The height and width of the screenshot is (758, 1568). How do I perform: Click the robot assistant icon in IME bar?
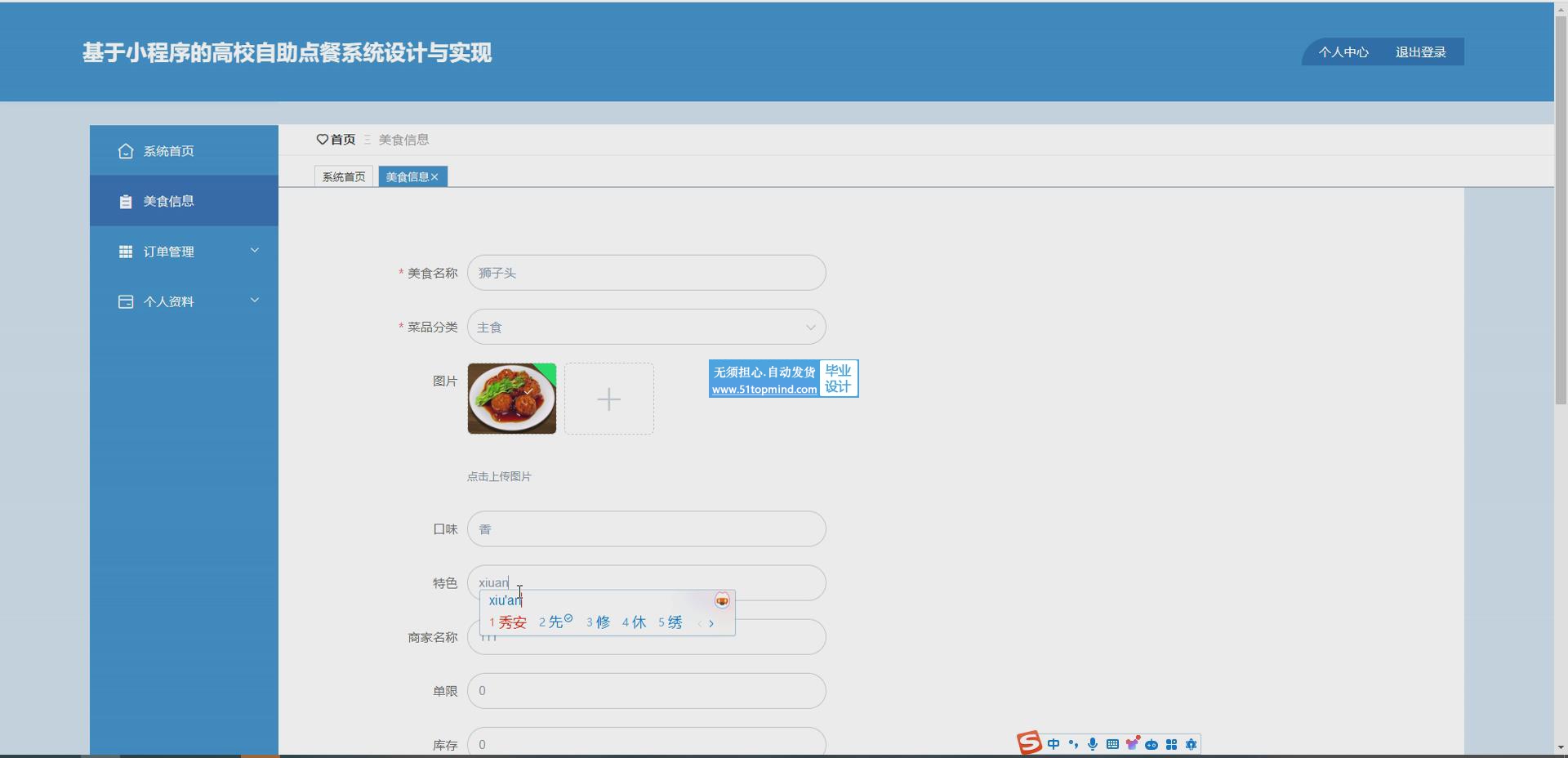click(x=1151, y=745)
